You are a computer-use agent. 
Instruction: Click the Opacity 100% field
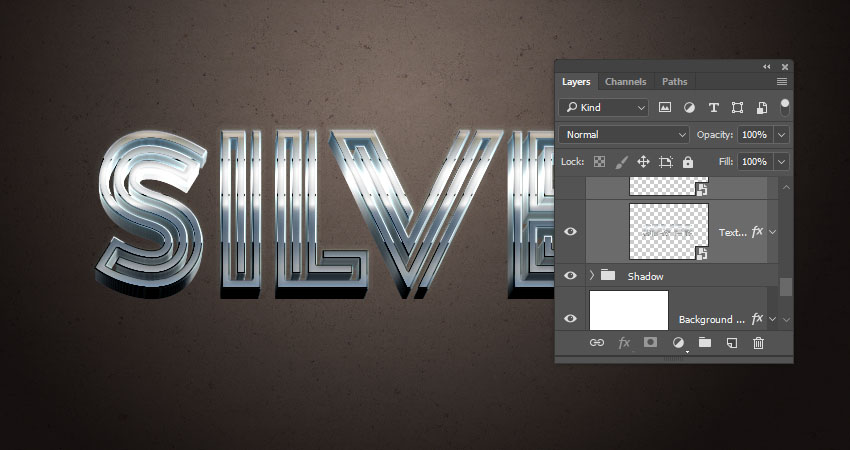(x=755, y=134)
